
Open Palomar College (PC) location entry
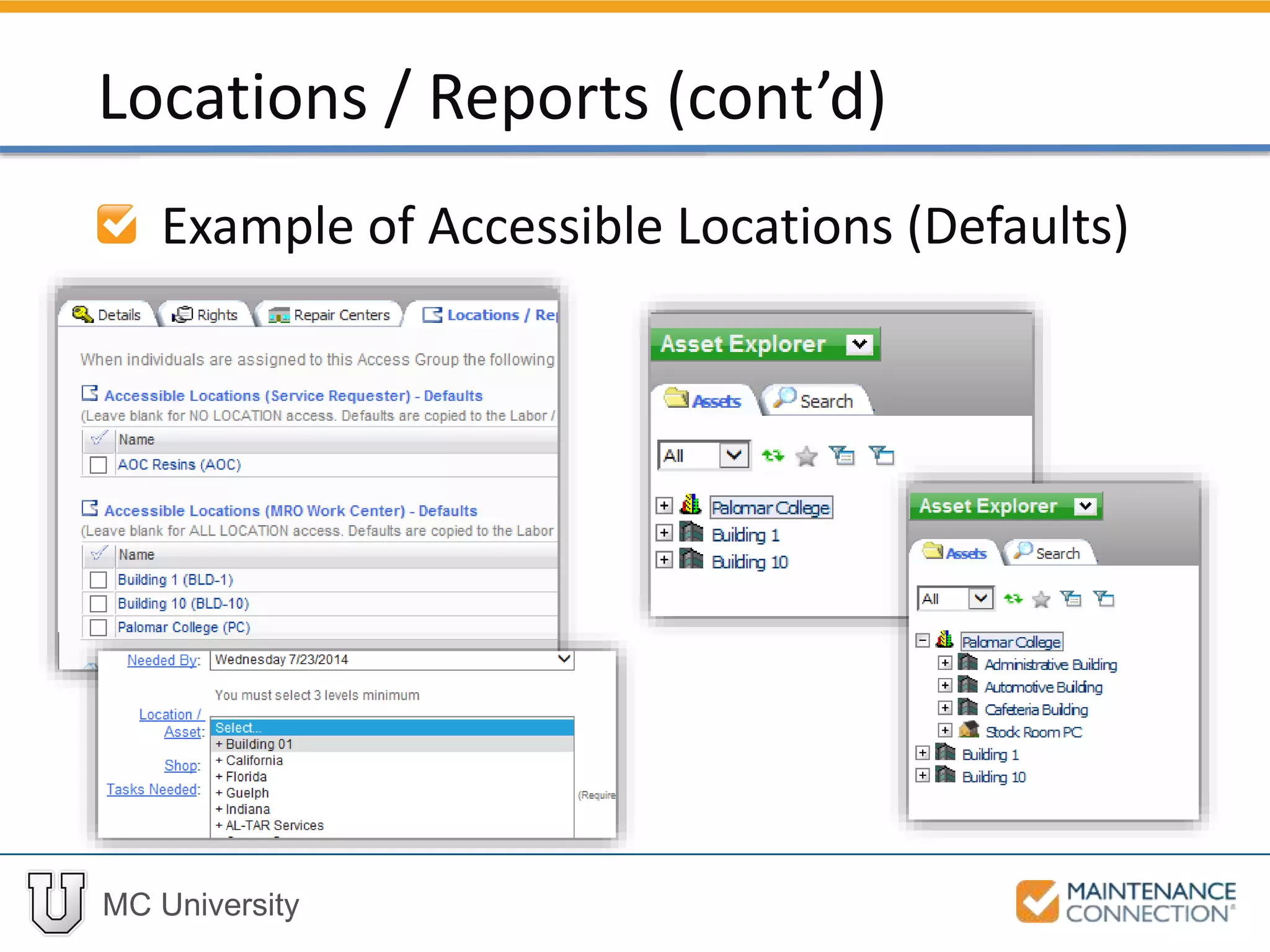pos(184,627)
